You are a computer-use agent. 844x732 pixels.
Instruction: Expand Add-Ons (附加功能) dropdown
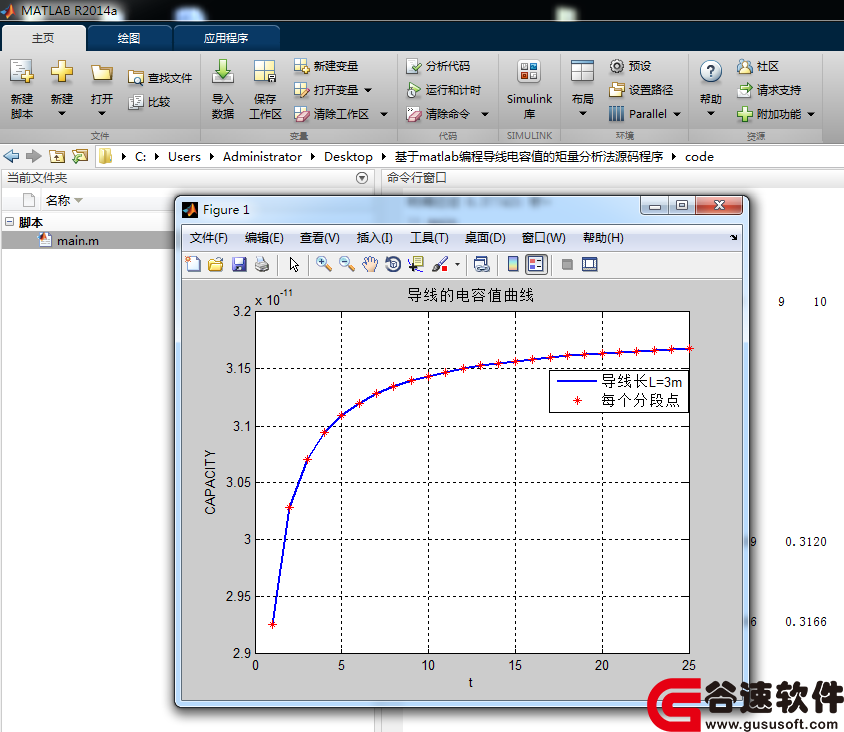811,114
